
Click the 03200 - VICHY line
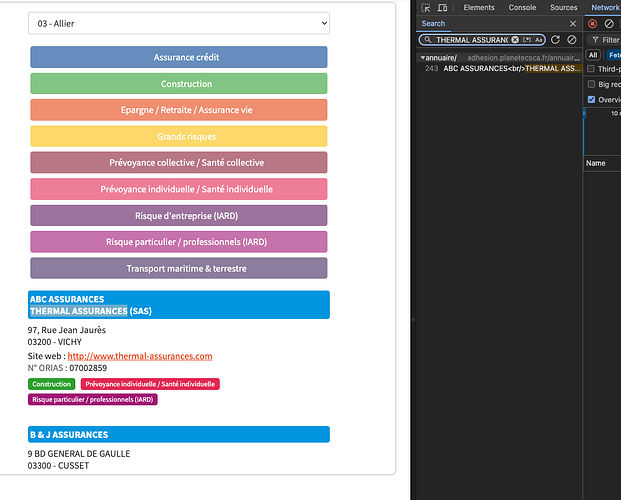(x=55, y=342)
